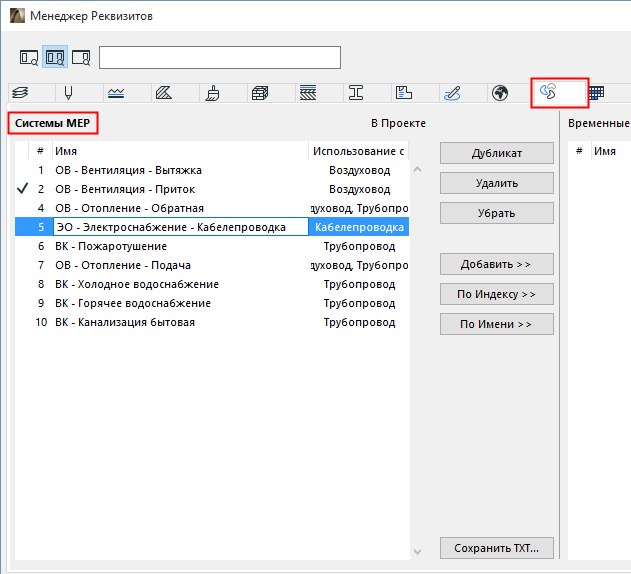Click the attribute search text field
The width and height of the screenshot is (631, 574).
pyautogui.click(x=220, y=57)
